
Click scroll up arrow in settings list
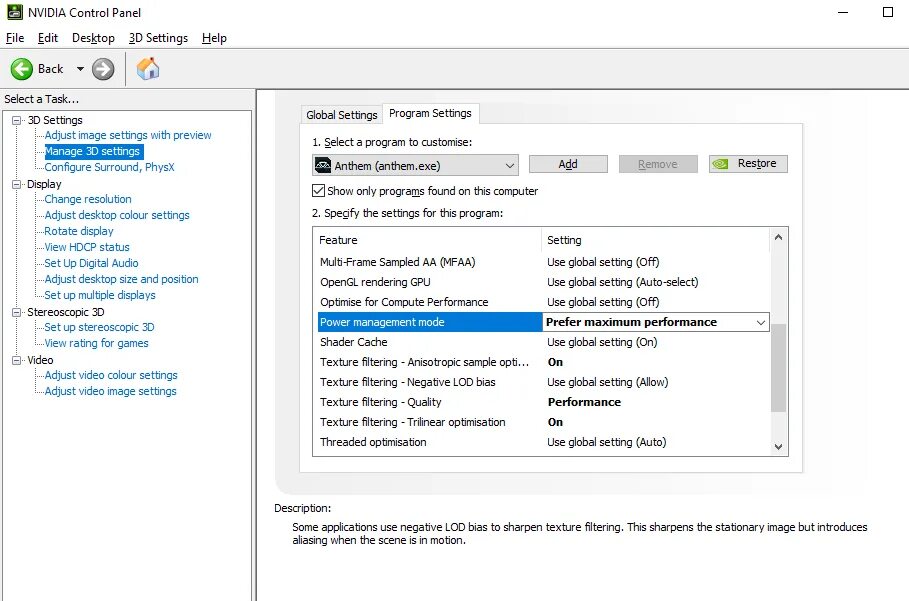[x=779, y=237]
